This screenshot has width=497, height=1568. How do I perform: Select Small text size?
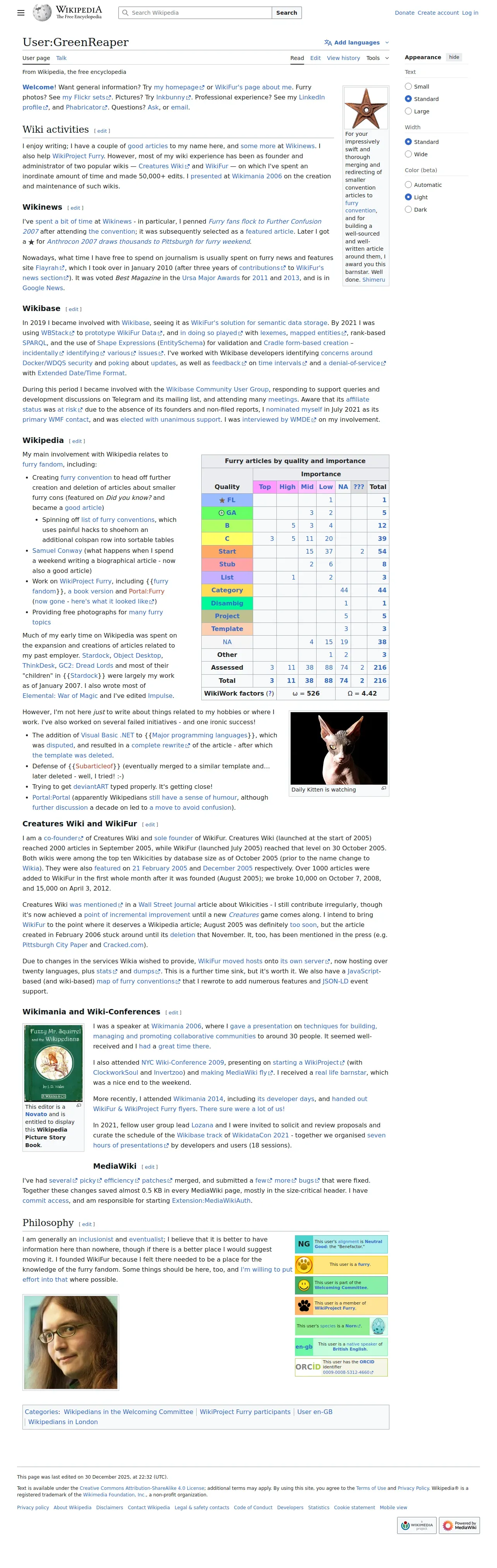408,86
